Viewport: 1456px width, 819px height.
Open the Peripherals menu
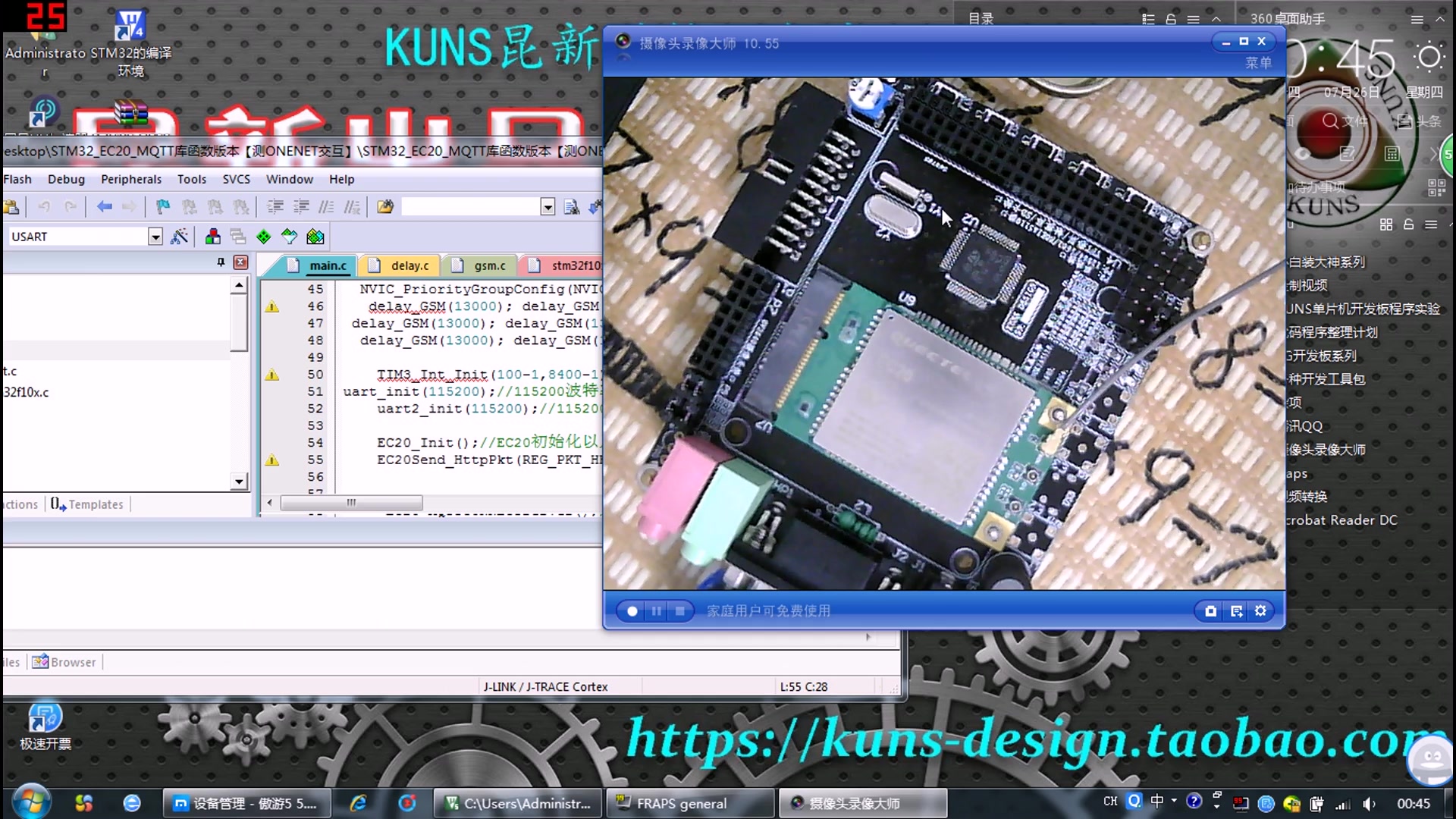click(131, 180)
